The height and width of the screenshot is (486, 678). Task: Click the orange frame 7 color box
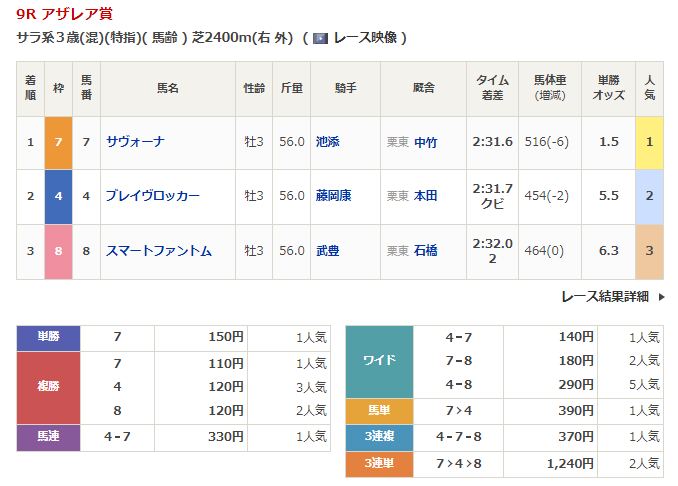[x=58, y=142]
